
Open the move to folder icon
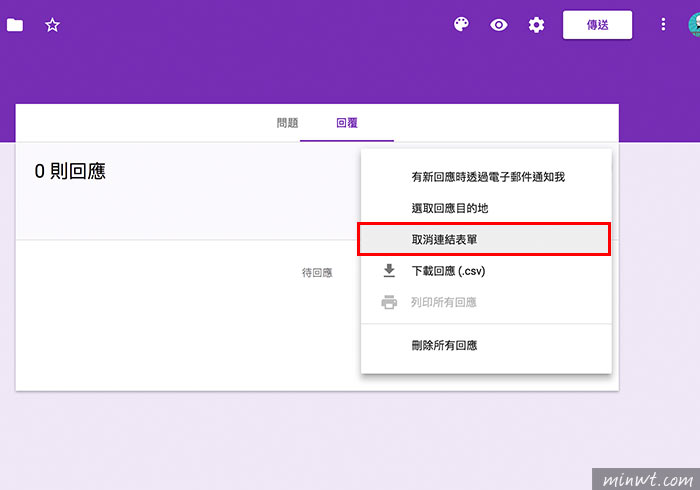(x=15, y=25)
